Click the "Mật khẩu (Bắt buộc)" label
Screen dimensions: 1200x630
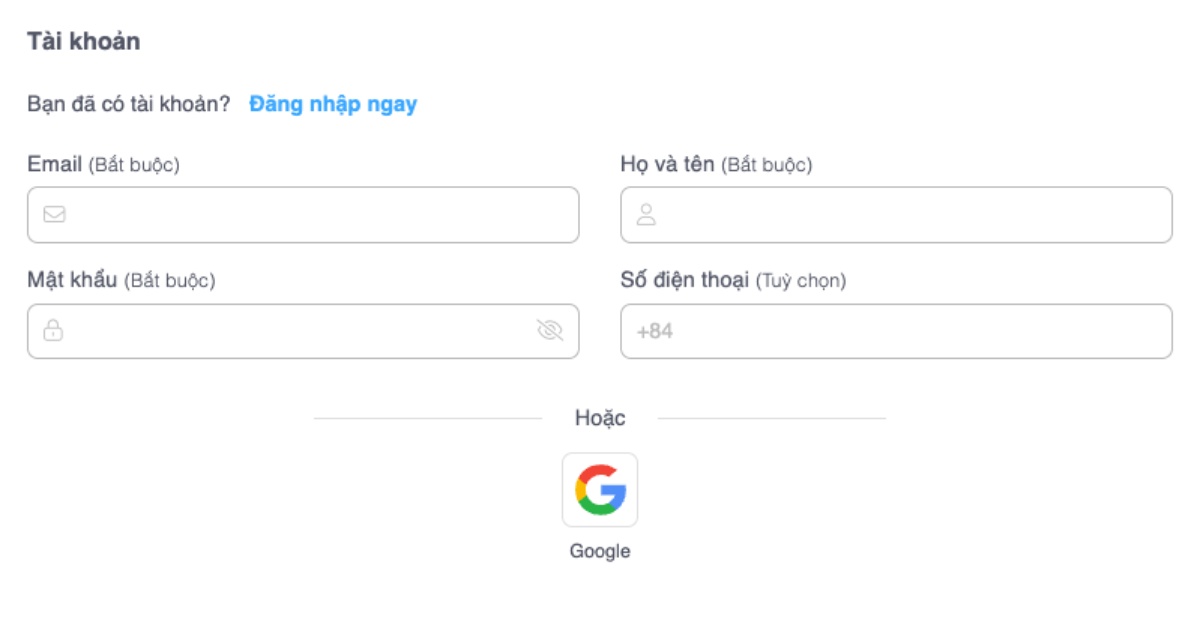(x=121, y=281)
